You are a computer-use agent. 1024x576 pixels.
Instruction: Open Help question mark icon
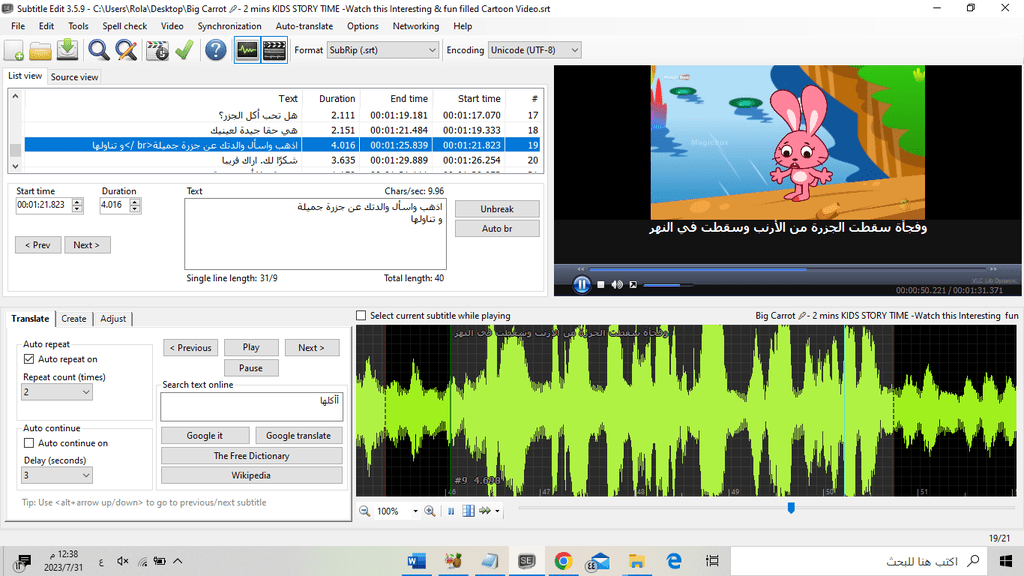click(x=216, y=50)
